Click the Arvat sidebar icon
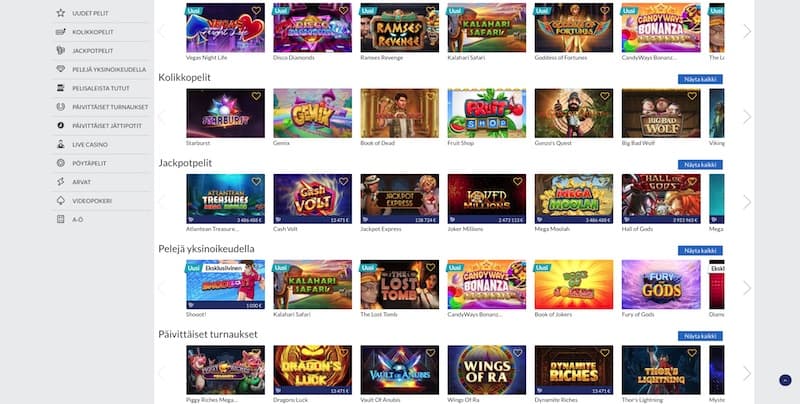Screen dimensions: 800x404 point(61,182)
